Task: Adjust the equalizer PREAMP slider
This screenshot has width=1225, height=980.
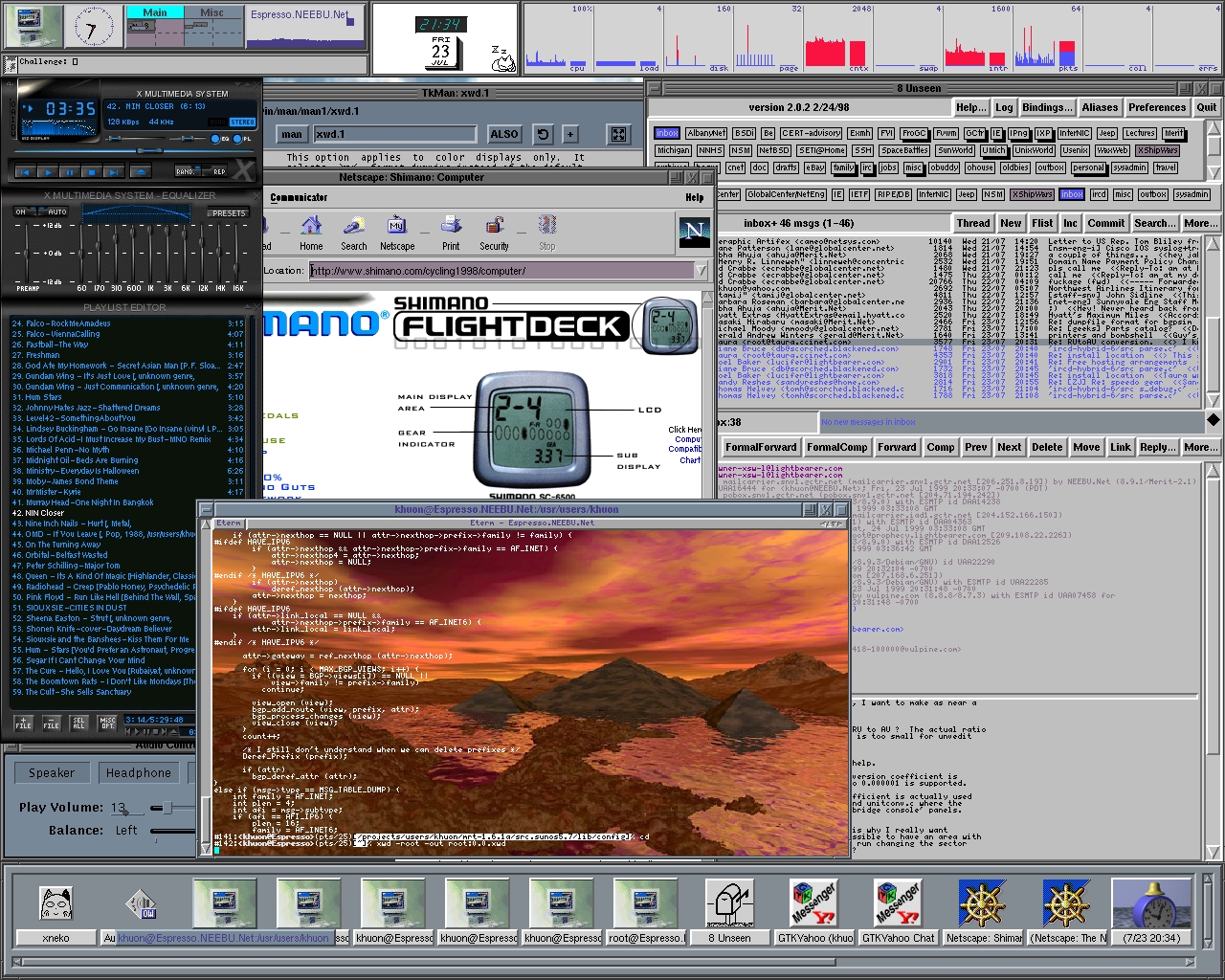Action: coord(26,254)
